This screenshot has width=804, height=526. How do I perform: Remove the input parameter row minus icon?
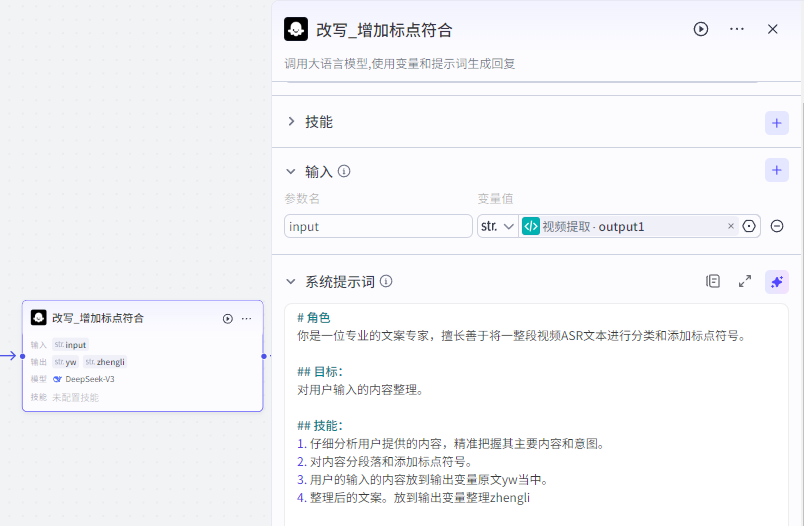tap(777, 226)
